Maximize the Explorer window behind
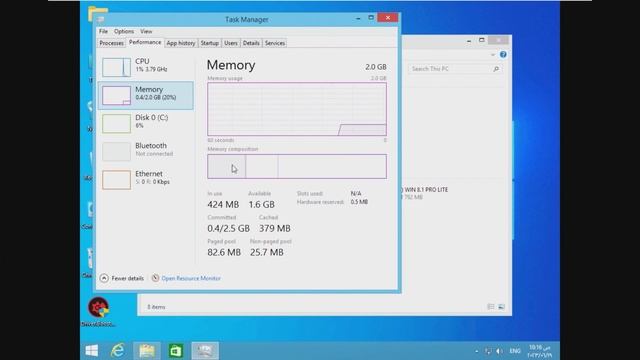This screenshot has height=360, width=640. coord(482,40)
